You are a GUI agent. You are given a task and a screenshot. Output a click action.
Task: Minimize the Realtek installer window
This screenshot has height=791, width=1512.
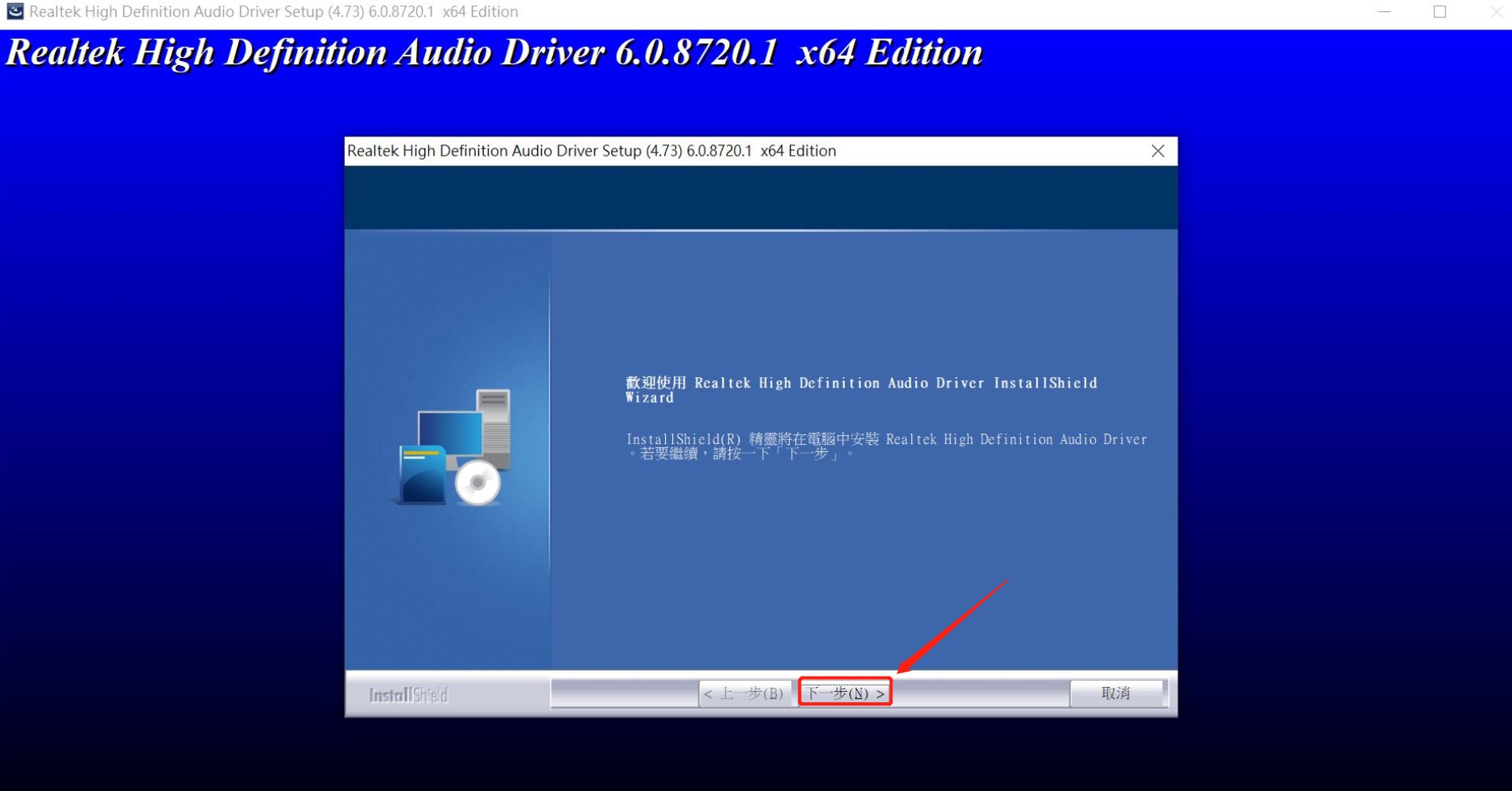tap(1384, 11)
